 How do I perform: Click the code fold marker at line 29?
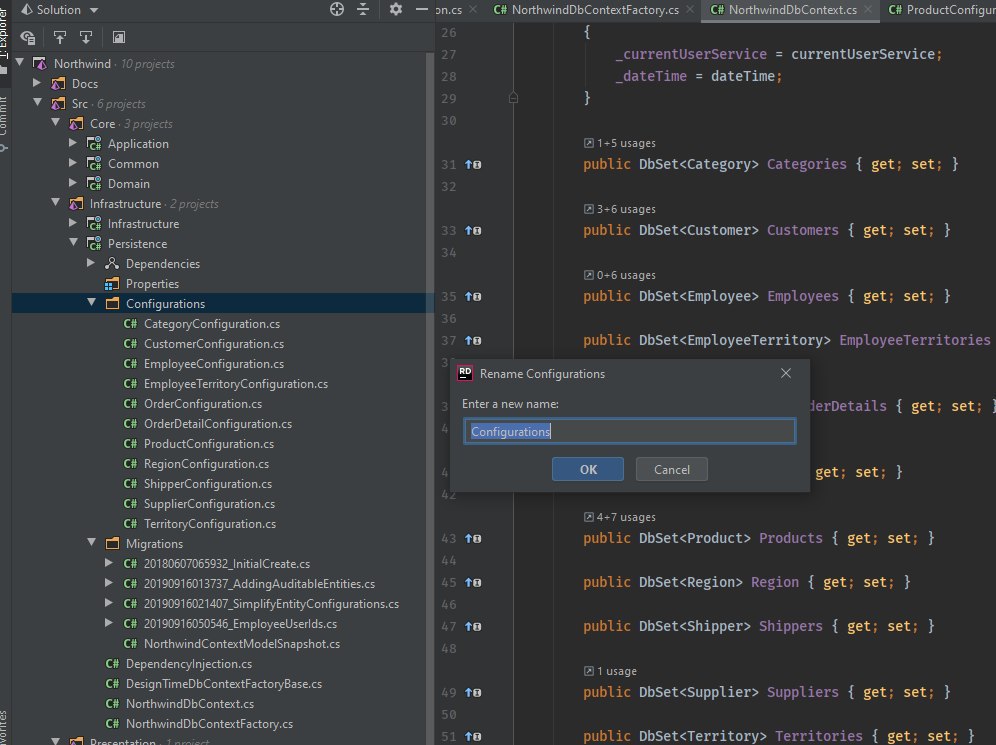[513, 98]
